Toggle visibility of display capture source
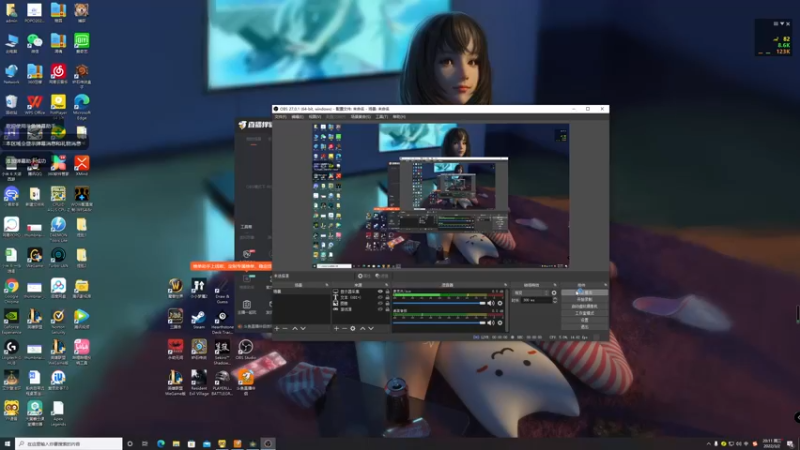 (x=380, y=291)
